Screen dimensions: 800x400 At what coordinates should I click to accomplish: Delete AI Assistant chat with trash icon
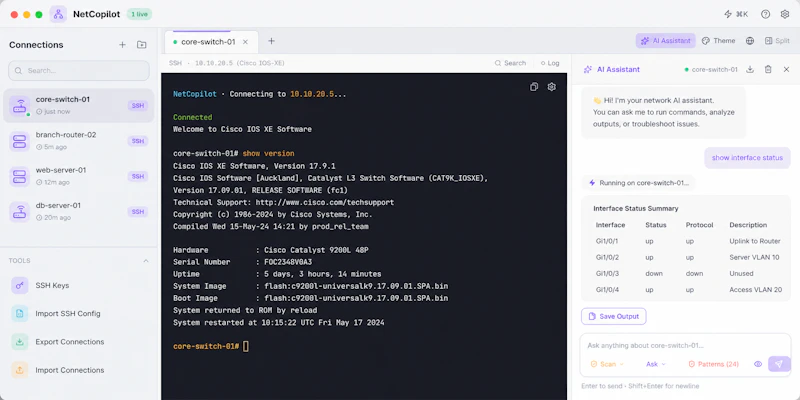click(x=768, y=69)
